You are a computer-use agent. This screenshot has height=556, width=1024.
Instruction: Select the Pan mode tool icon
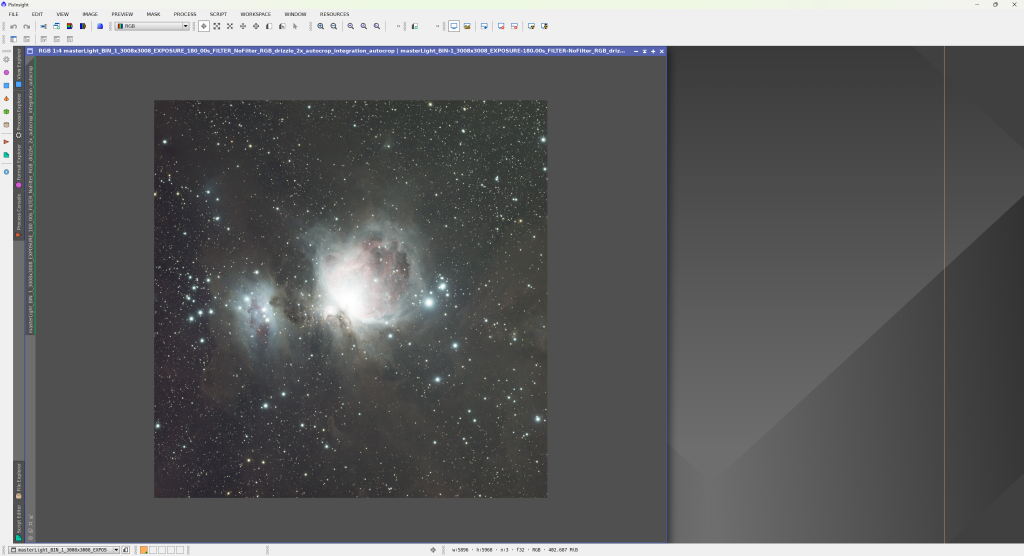pyautogui.click(x=243, y=26)
